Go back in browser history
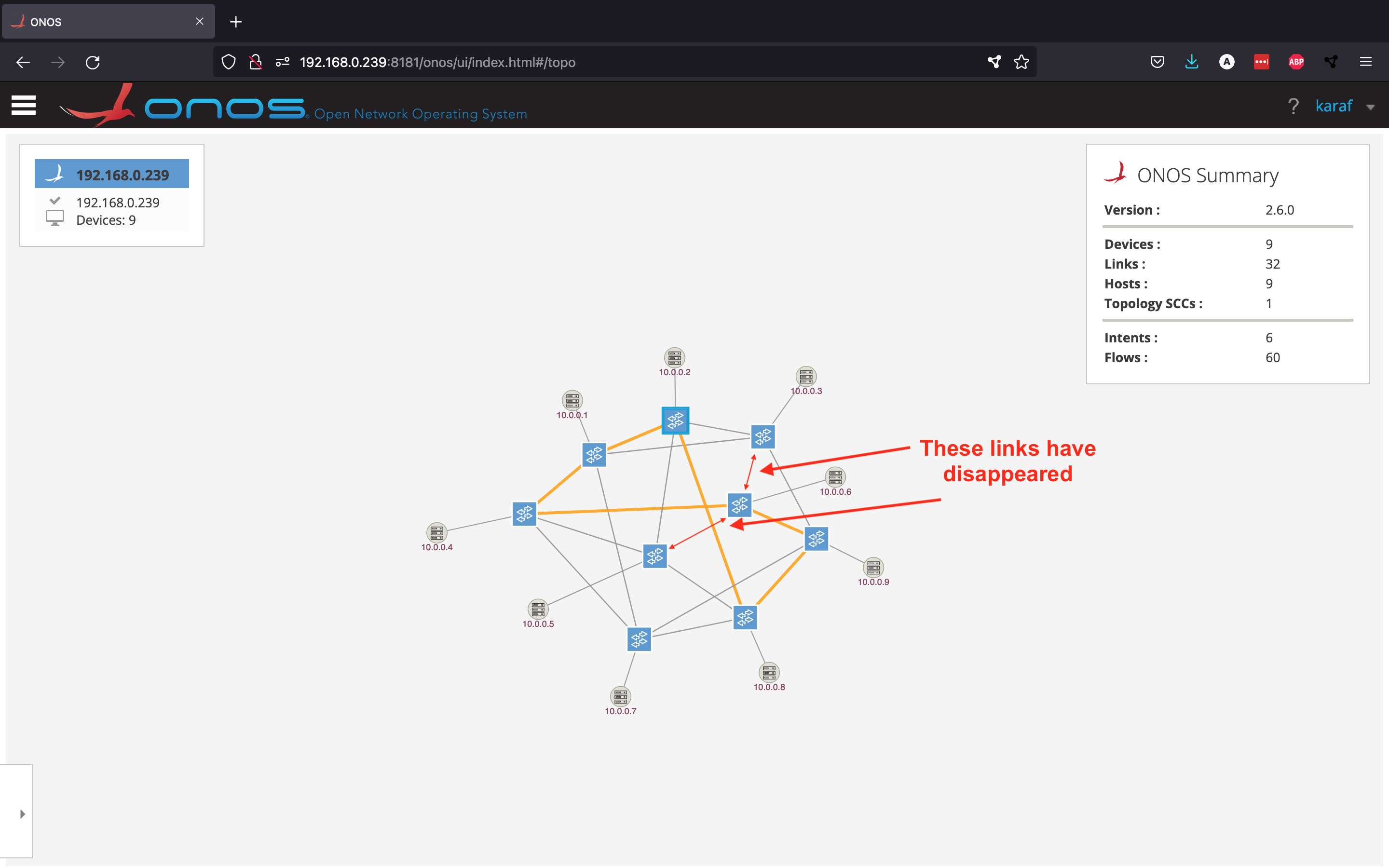 coord(23,62)
